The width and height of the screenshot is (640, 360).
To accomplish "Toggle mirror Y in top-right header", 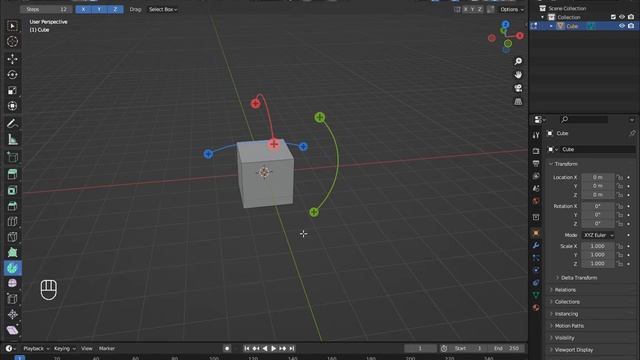I will click(x=473, y=9).
